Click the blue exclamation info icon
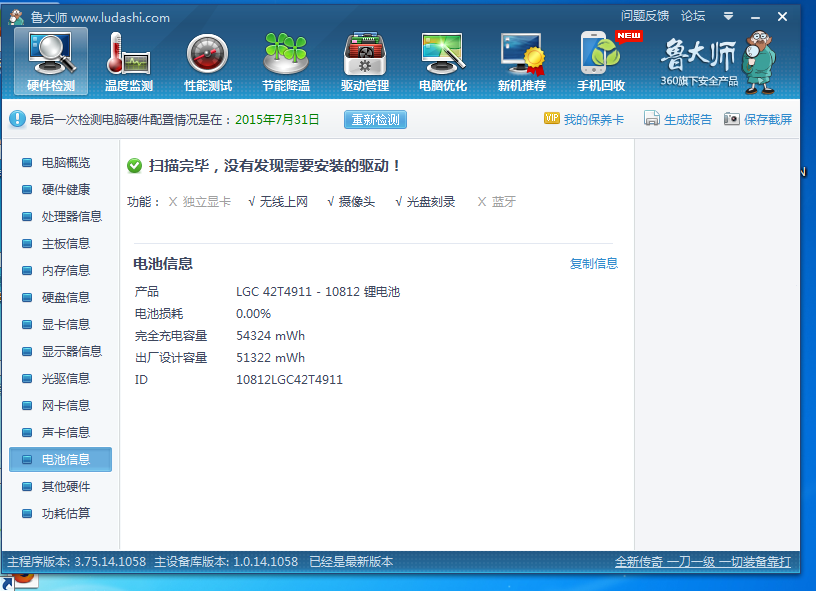Screen dimensions: 816x591 17,119
